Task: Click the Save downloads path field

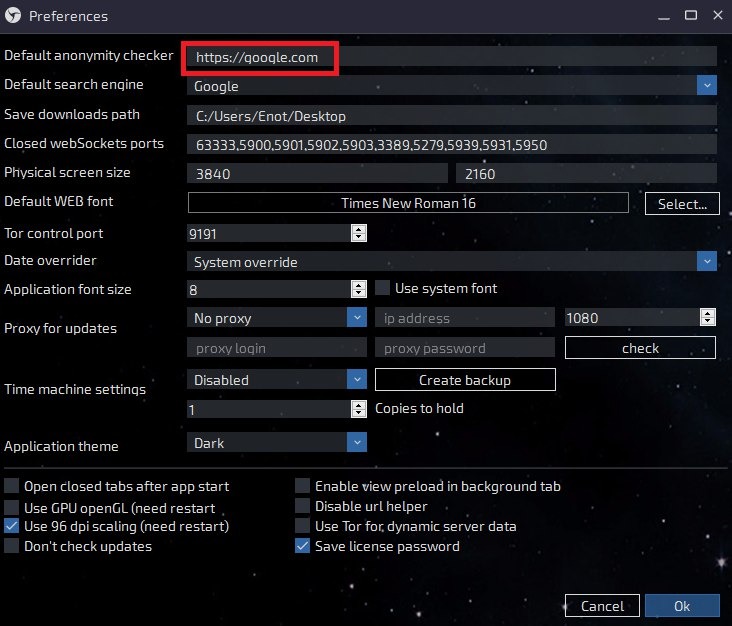Action: tap(451, 115)
